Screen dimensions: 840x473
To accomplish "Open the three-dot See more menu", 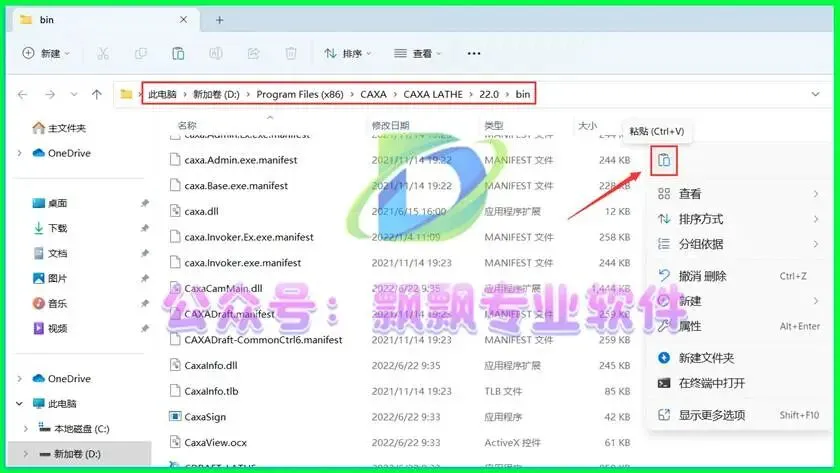I will [474, 54].
